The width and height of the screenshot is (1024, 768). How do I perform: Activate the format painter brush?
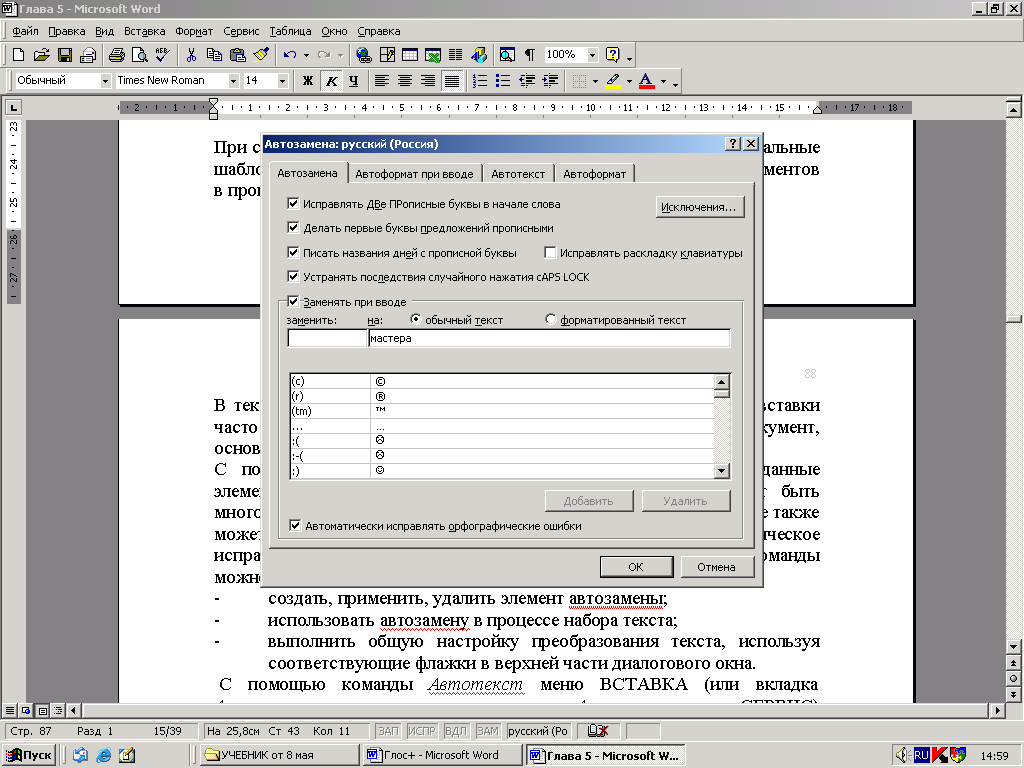click(x=261, y=55)
